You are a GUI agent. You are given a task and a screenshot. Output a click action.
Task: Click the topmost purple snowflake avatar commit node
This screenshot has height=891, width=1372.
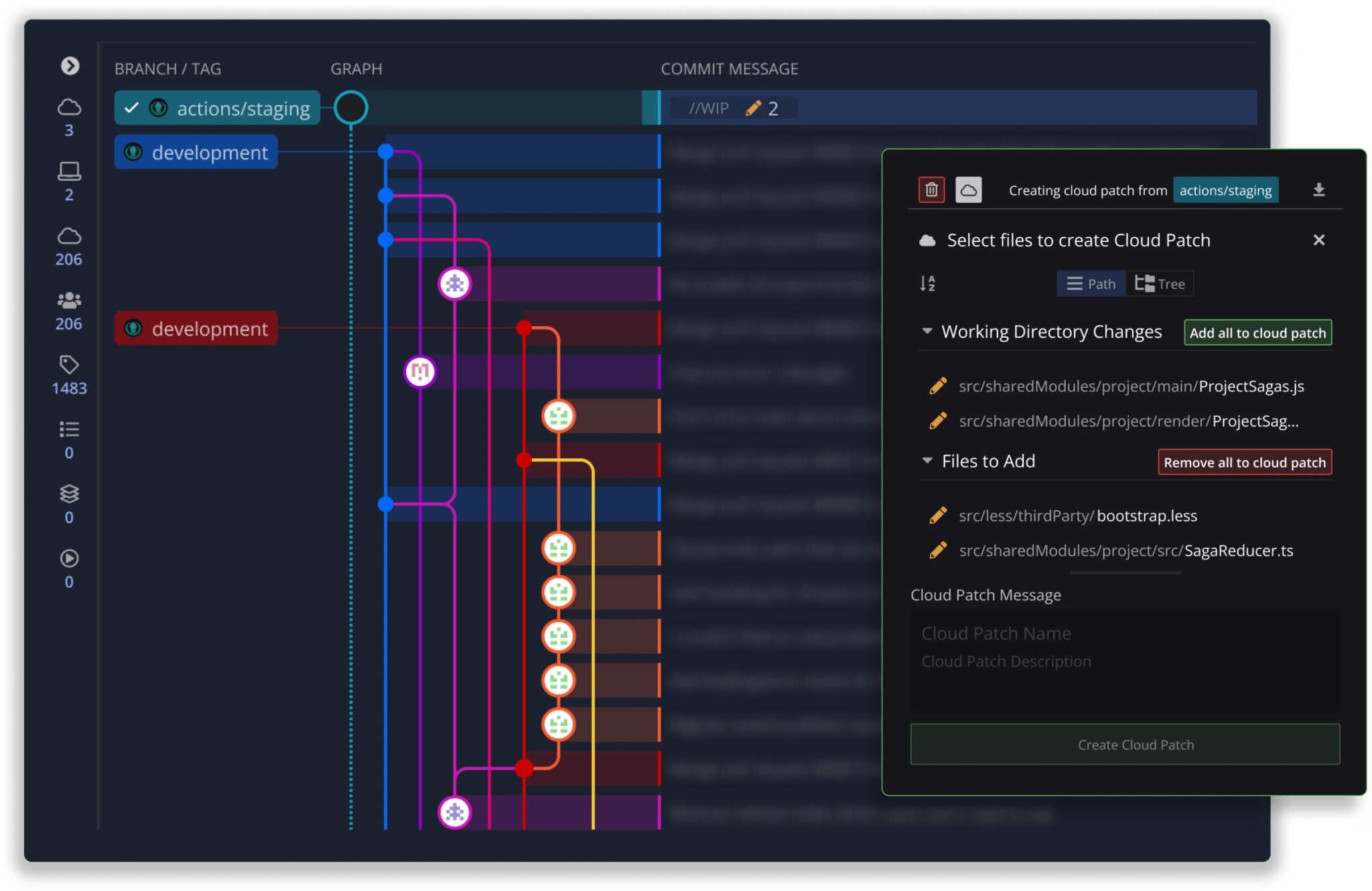[x=454, y=284]
